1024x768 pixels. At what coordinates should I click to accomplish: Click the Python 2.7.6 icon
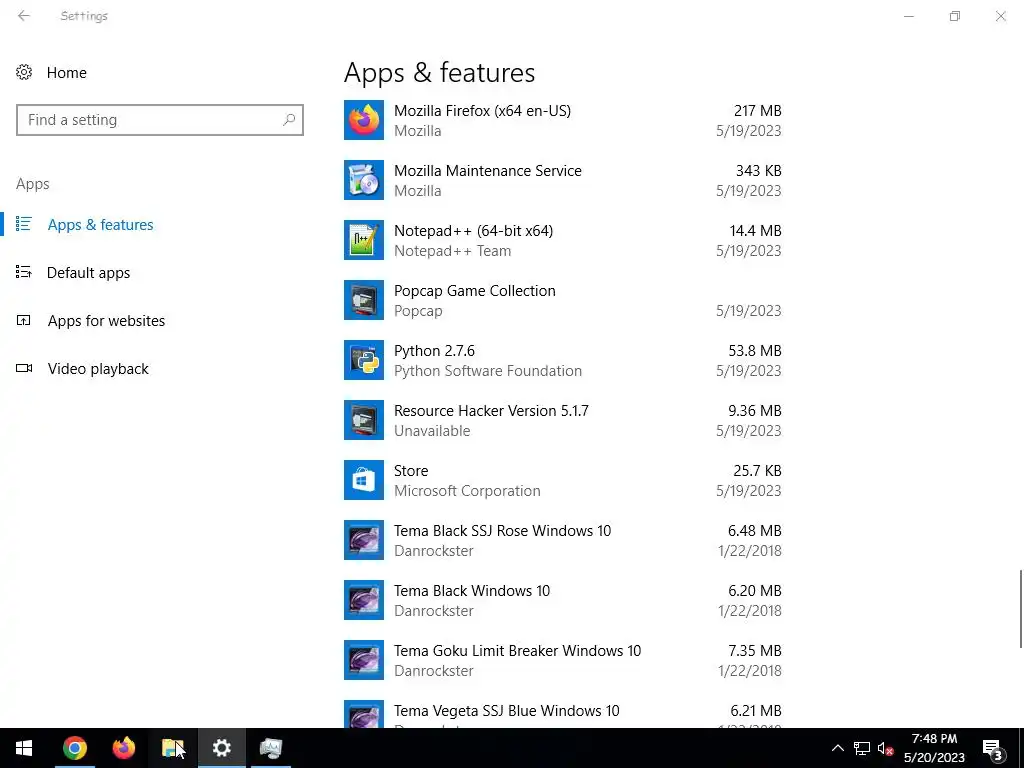tap(364, 360)
